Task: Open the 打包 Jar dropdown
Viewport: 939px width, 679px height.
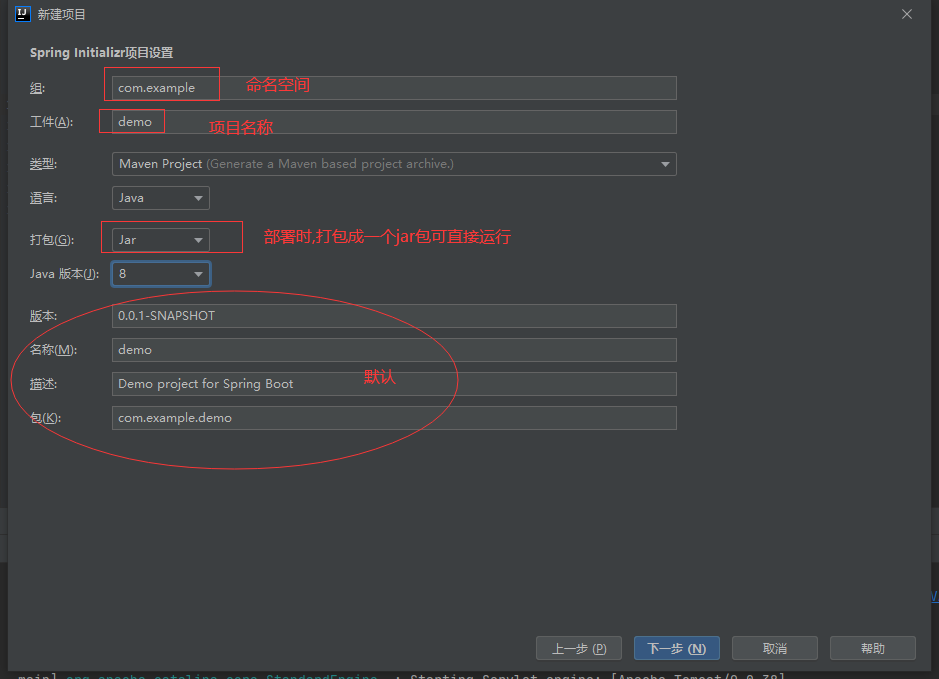Action: click(x=160, y=240)
